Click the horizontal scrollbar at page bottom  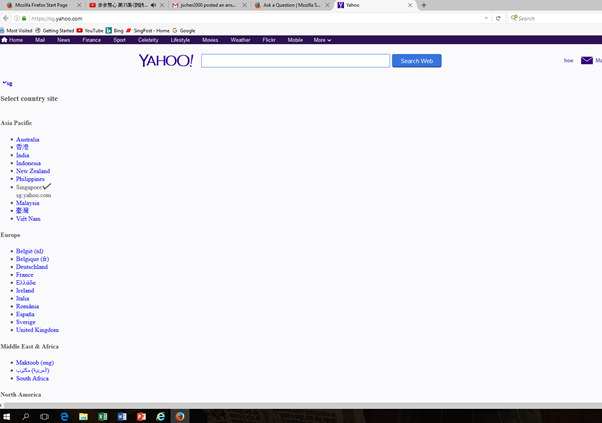click(x=301, y=405)
